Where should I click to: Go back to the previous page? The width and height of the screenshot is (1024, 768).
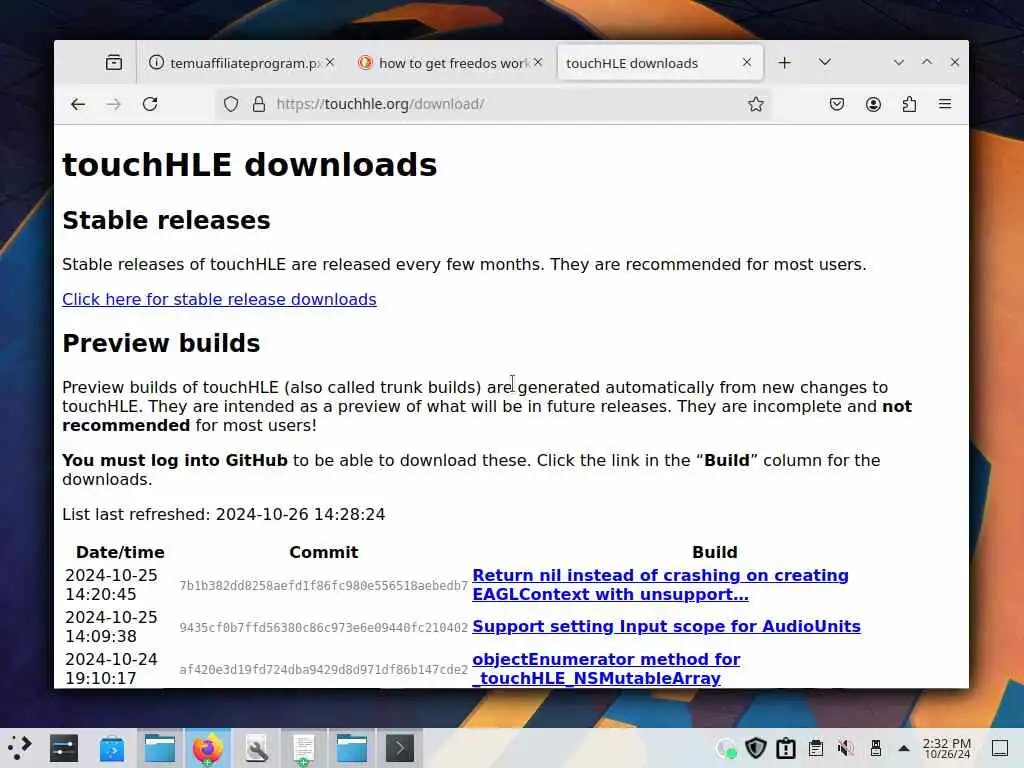click(78, 104)
